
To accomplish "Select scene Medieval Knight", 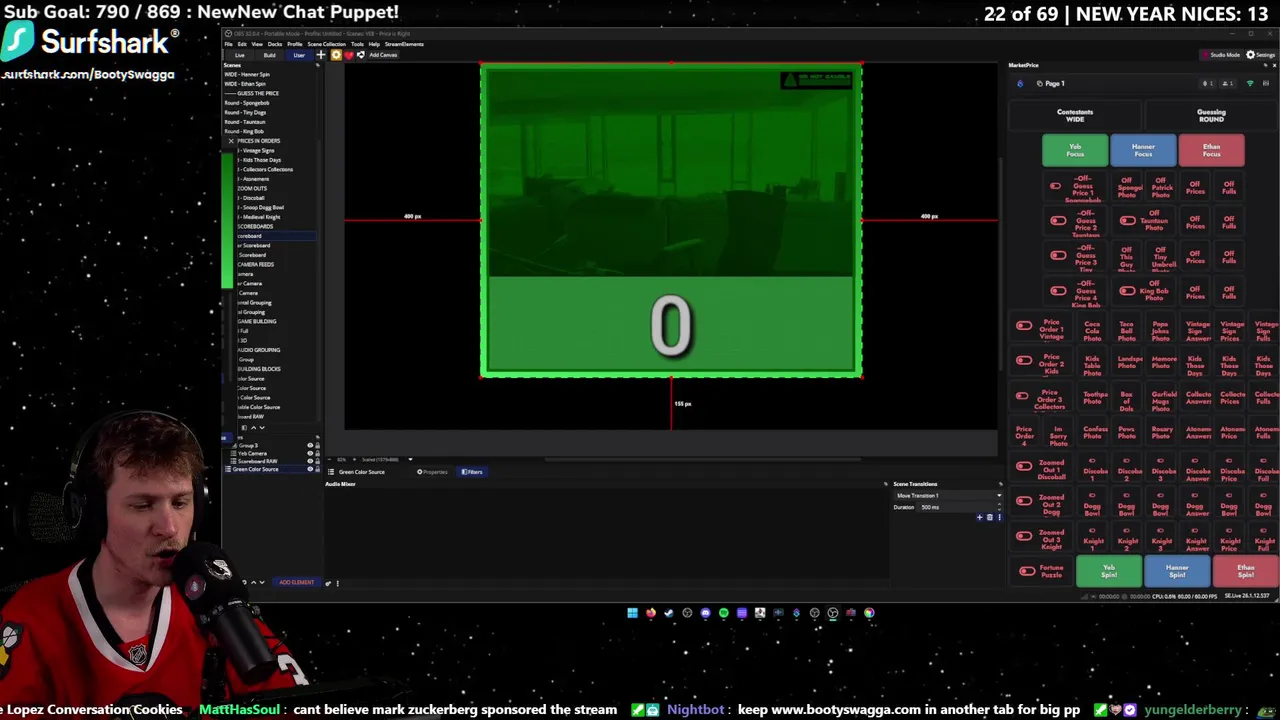I will click(x=260, y=217).
